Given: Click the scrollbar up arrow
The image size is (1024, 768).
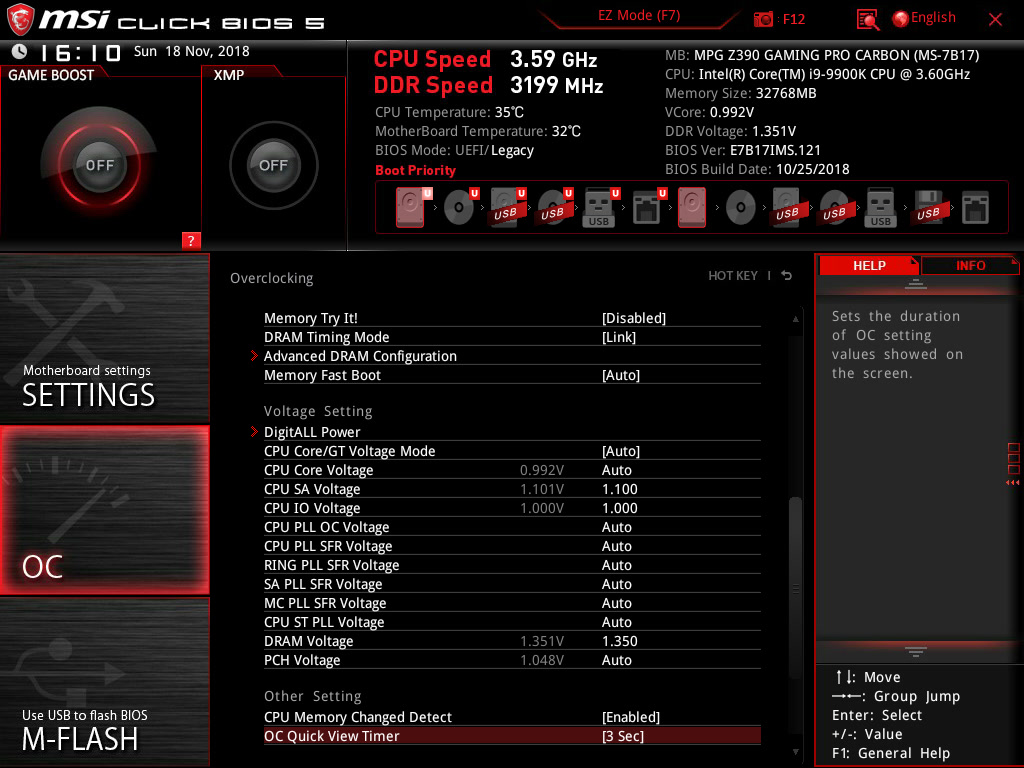Looking at the screenshot, I should coord(795,319).
